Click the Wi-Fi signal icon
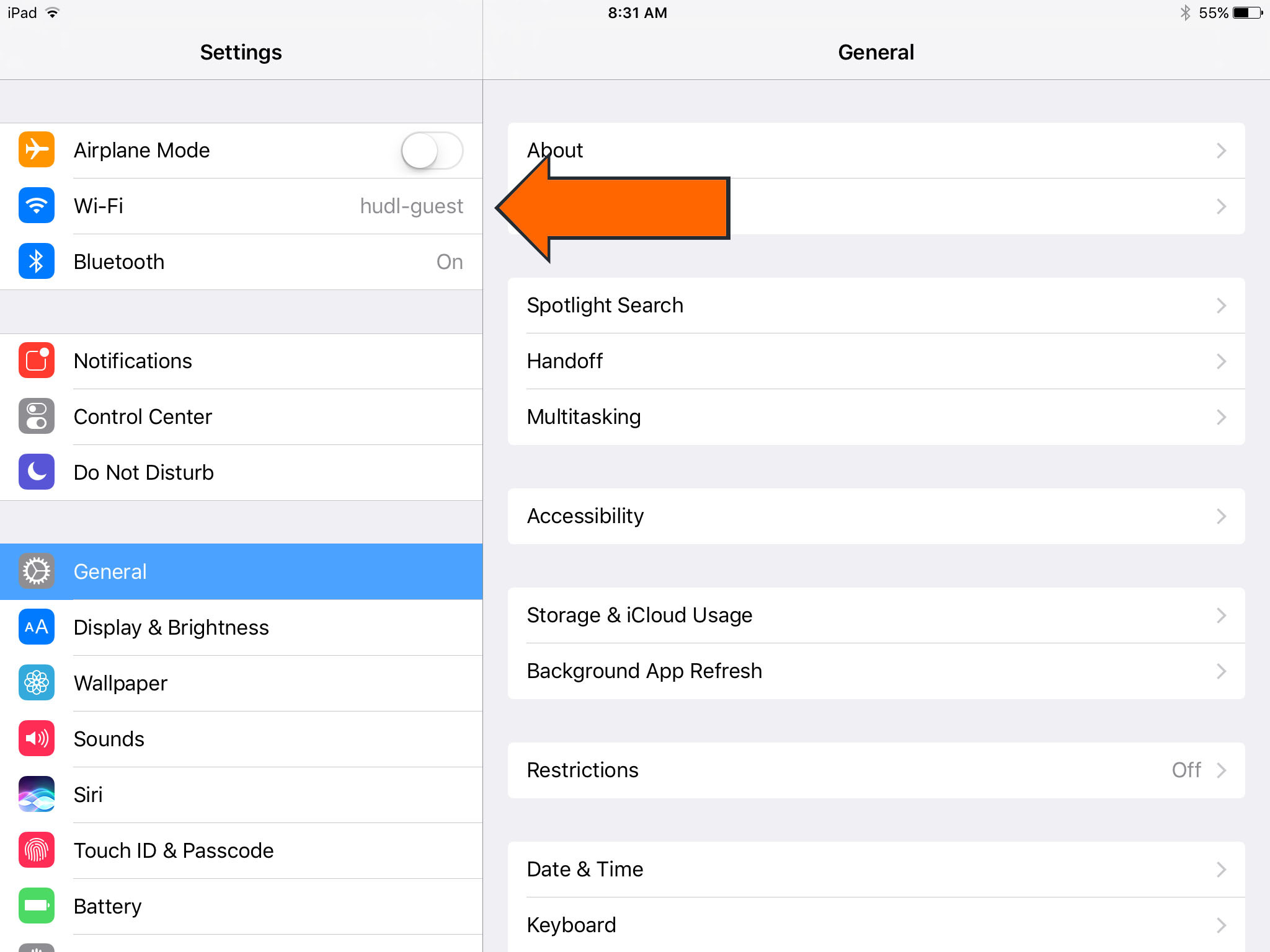The height and width of the screenshot is (952, 1270). (x=36, y=206)
